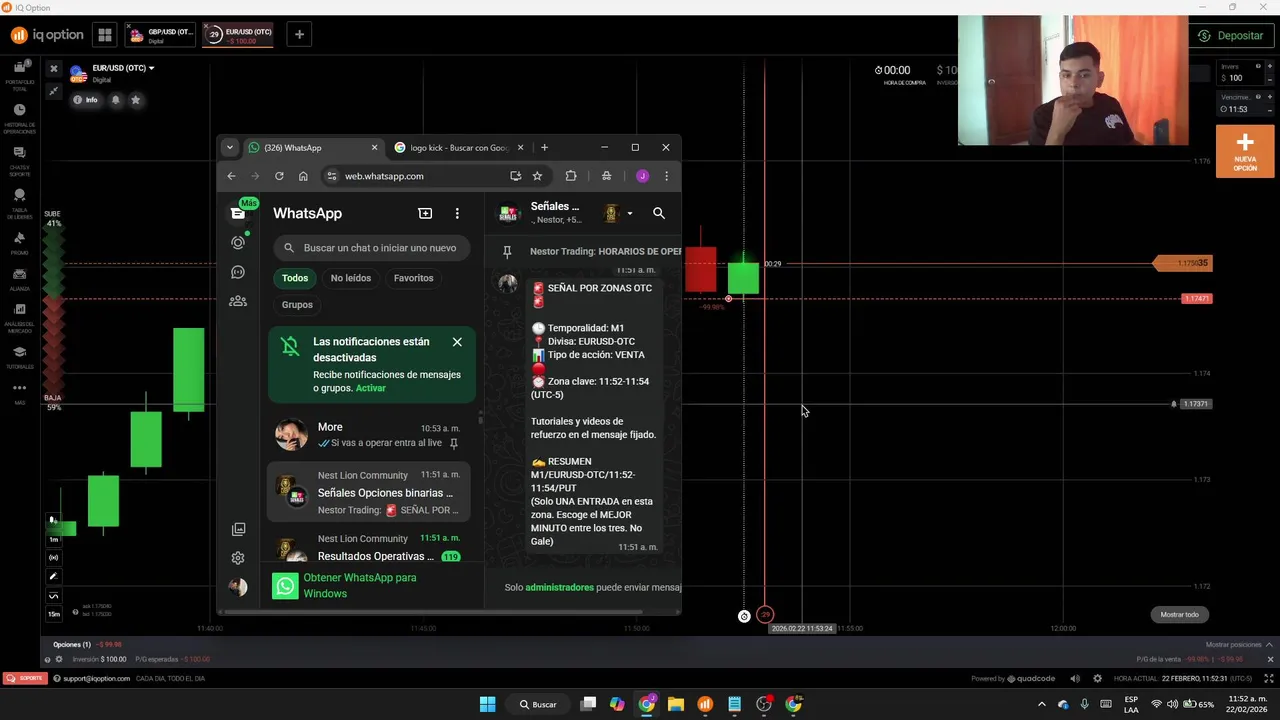
Task: Open Windows Start button
Action: (487, 704)
